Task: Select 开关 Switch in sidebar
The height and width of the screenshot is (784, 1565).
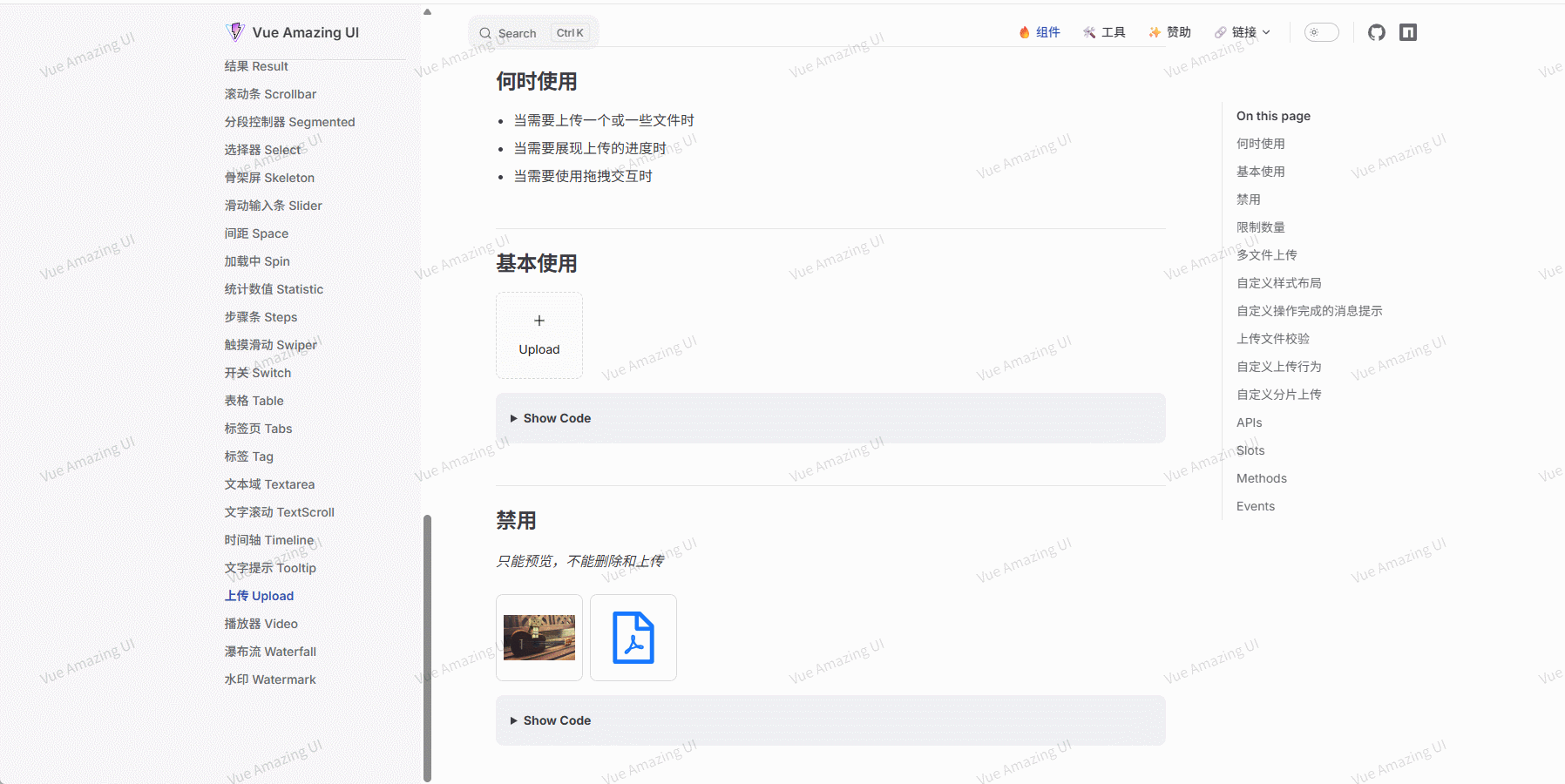Action: pyautogui.click(x=258, y=373)
